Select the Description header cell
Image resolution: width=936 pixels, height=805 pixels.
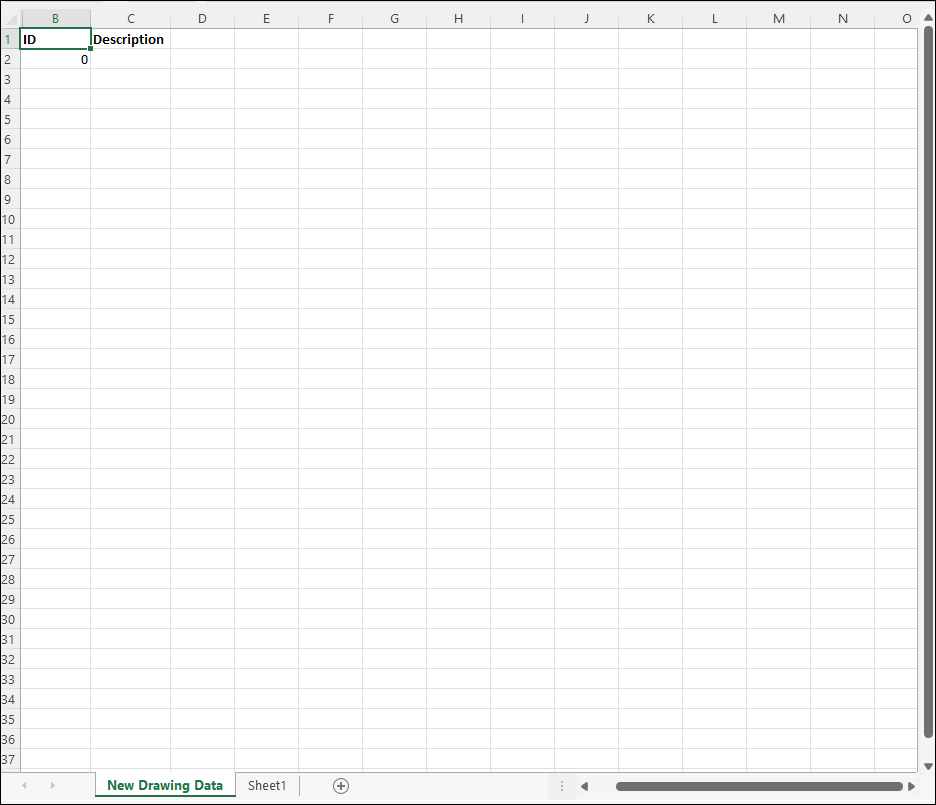(130, 39)
